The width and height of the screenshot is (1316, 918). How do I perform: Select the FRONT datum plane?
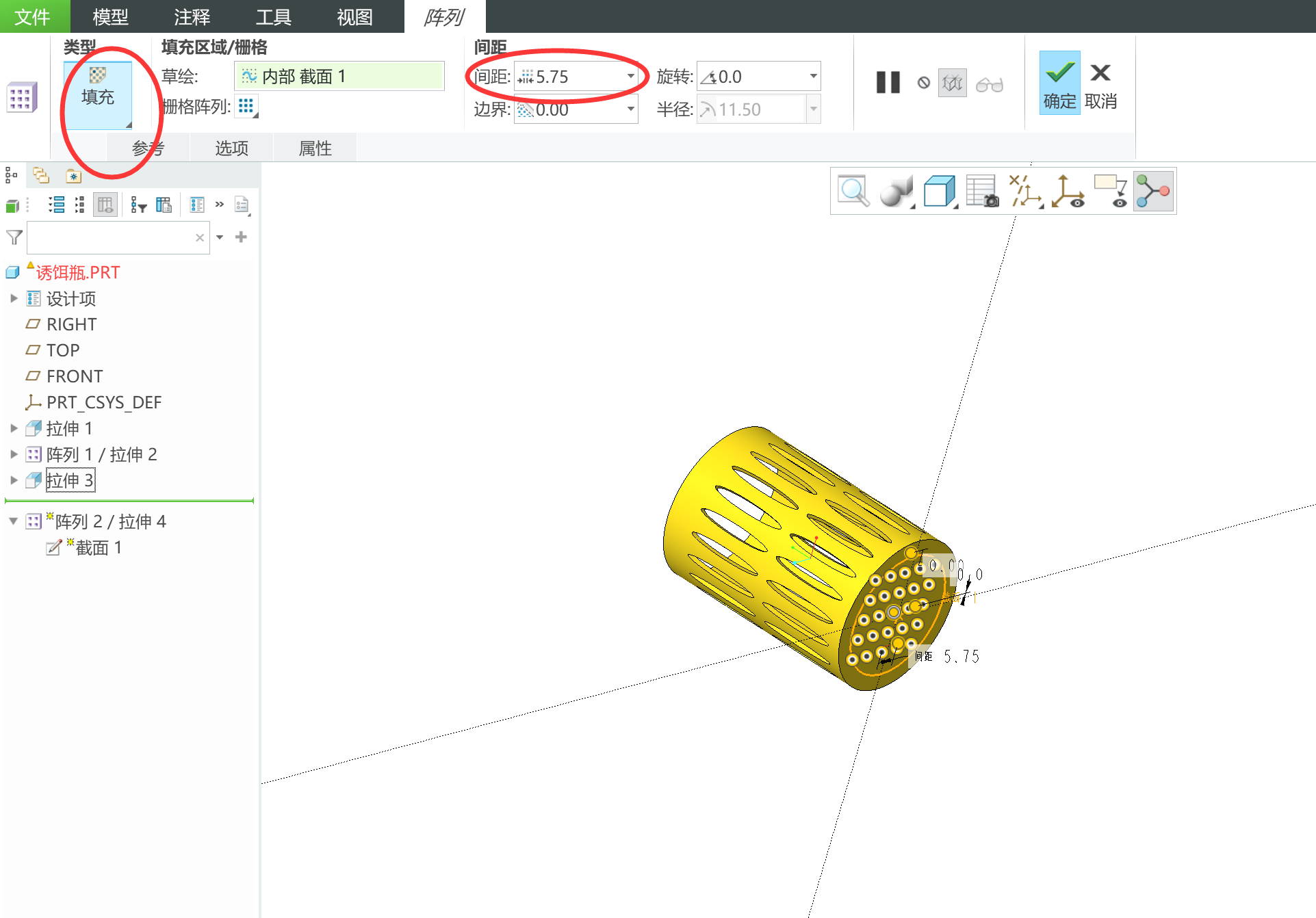(74, 376)
